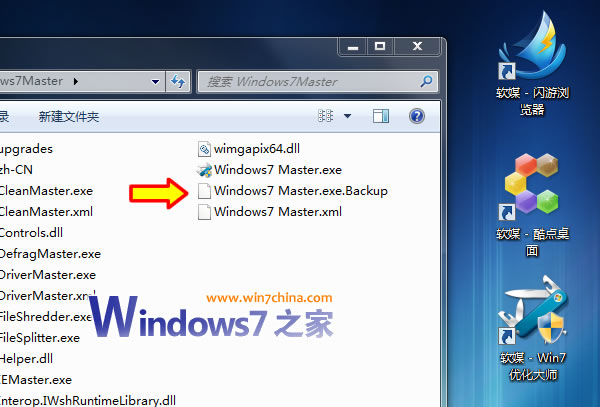Select the FileSplitter.exe file

[x=40, y=338]
